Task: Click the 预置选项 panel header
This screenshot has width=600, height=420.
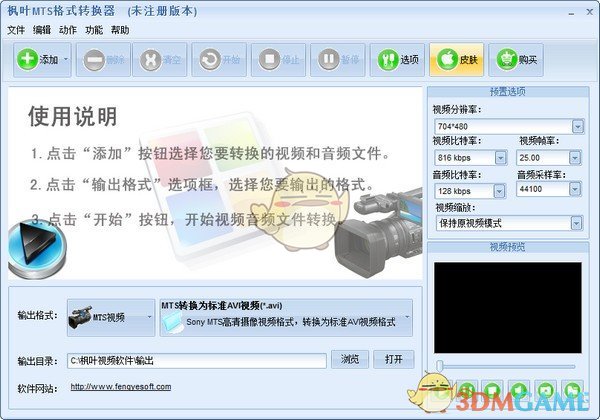Action: (508, 92)
